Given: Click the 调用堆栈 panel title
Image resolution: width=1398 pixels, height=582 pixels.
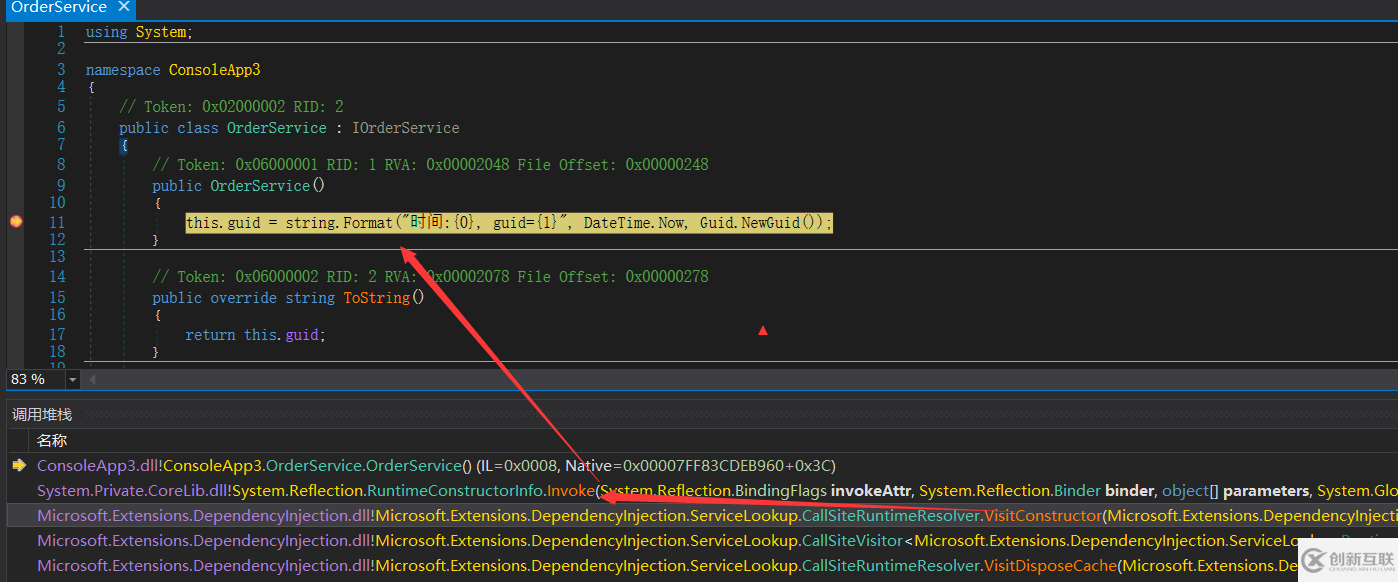Looking at the screenshot, I should 42,414.
